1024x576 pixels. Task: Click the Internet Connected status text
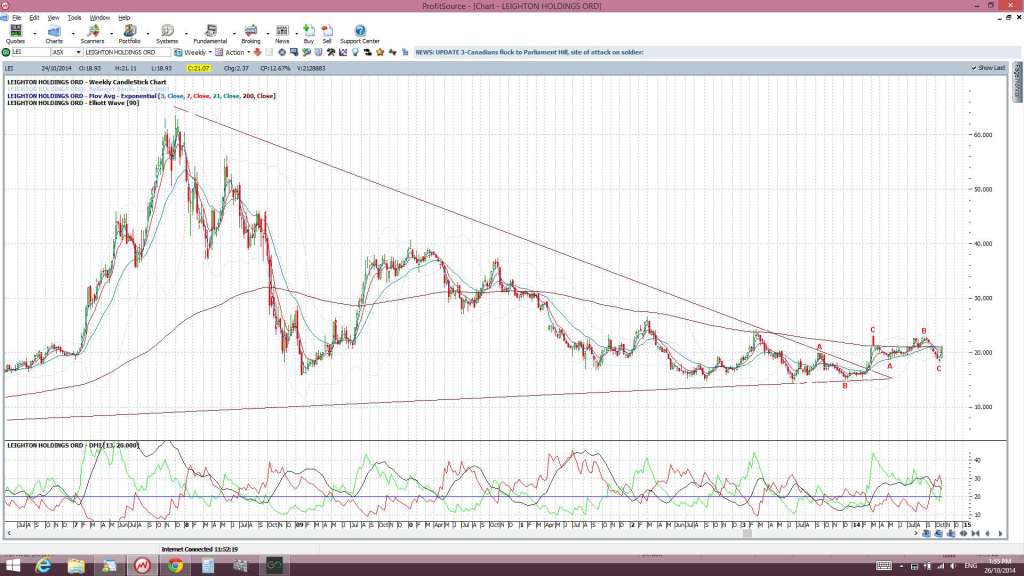(200, 550)
